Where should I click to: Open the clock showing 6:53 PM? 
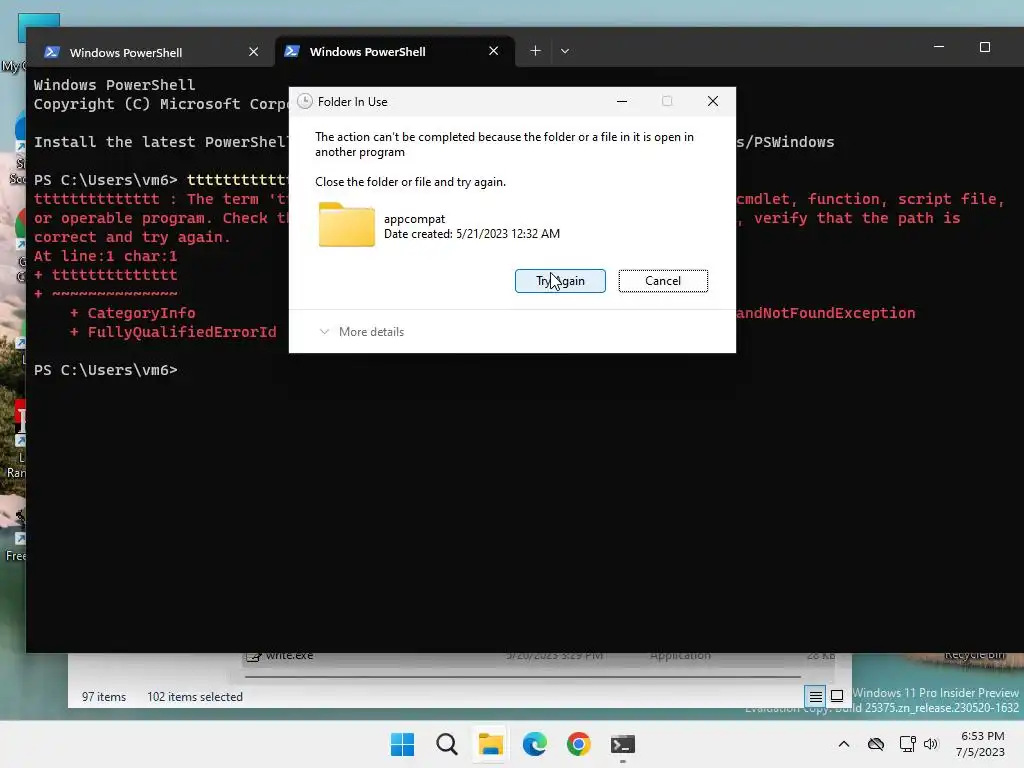pos(980,744)
